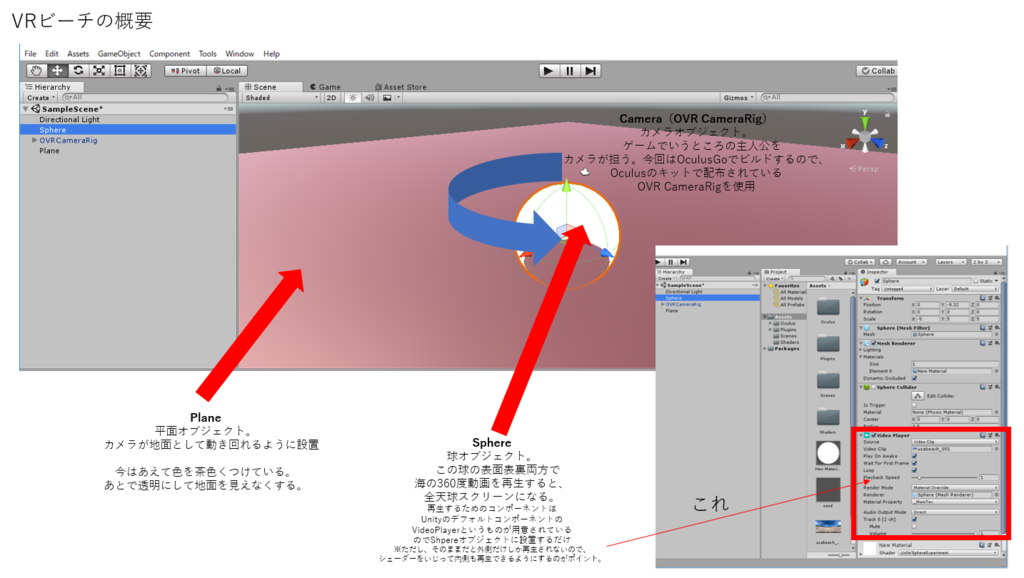Toggle scene audio speaker icon
Image resolution: width=1024 pixels, height=578 pixels.
[370, 97]
